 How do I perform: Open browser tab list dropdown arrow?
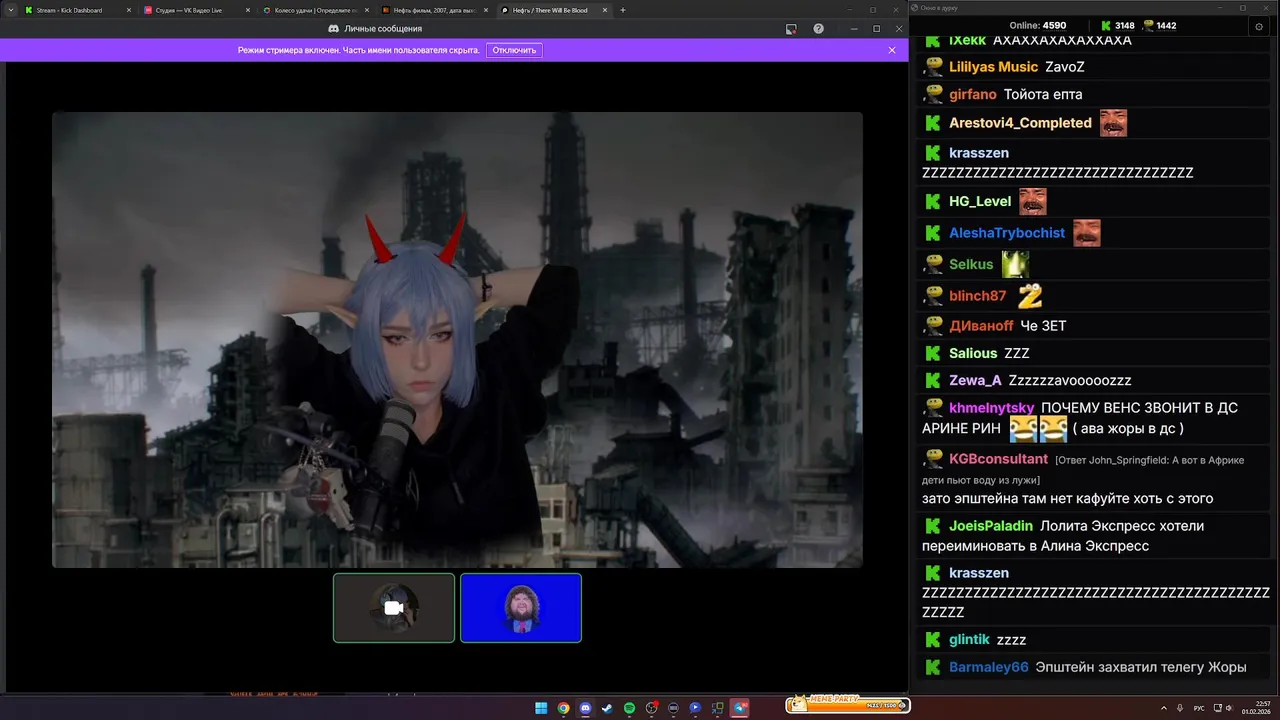10,10
